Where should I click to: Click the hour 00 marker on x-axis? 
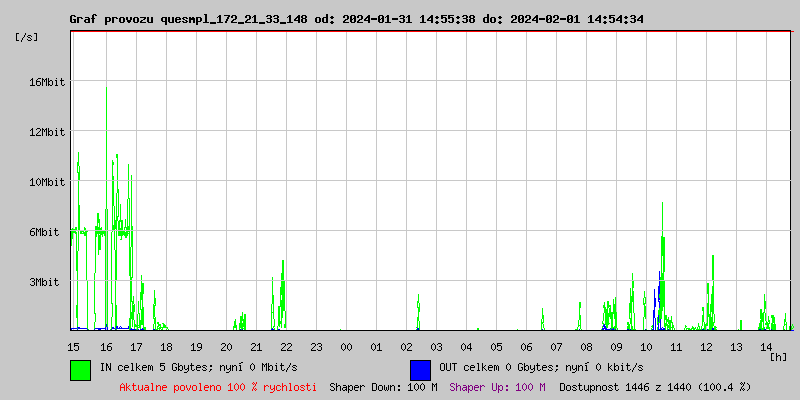point(346,346)
